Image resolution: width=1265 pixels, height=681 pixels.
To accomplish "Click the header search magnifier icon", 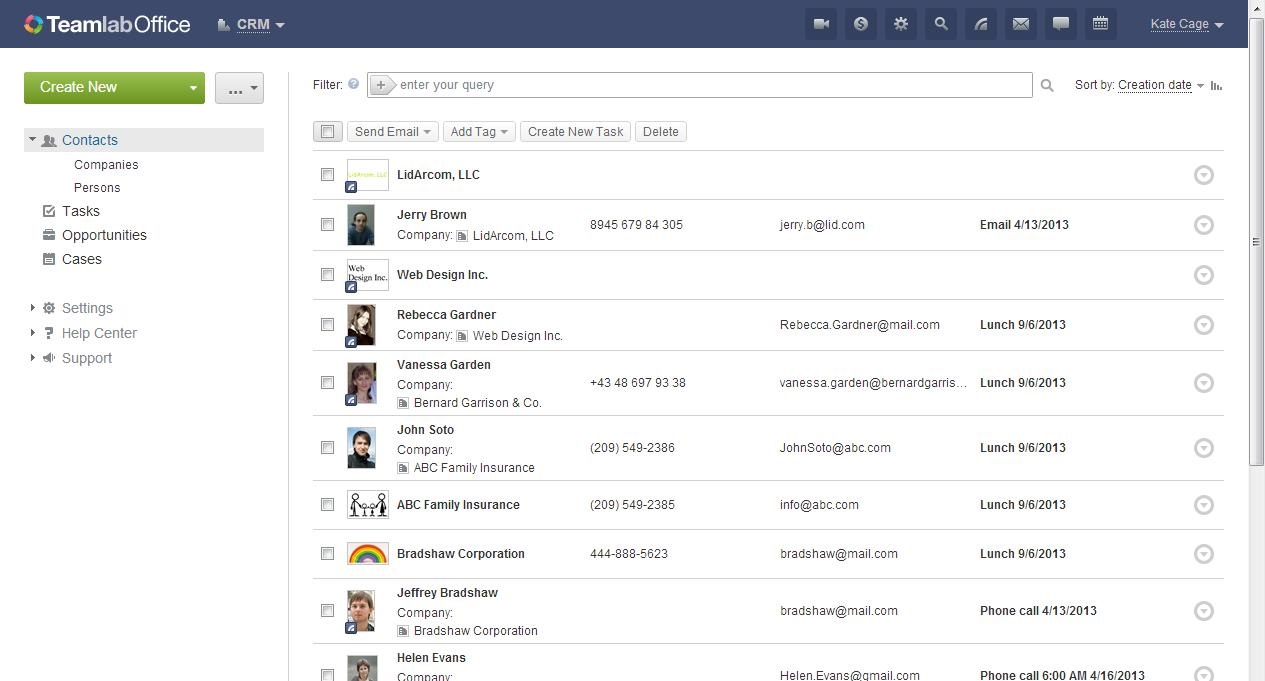I will click(941, 24).
